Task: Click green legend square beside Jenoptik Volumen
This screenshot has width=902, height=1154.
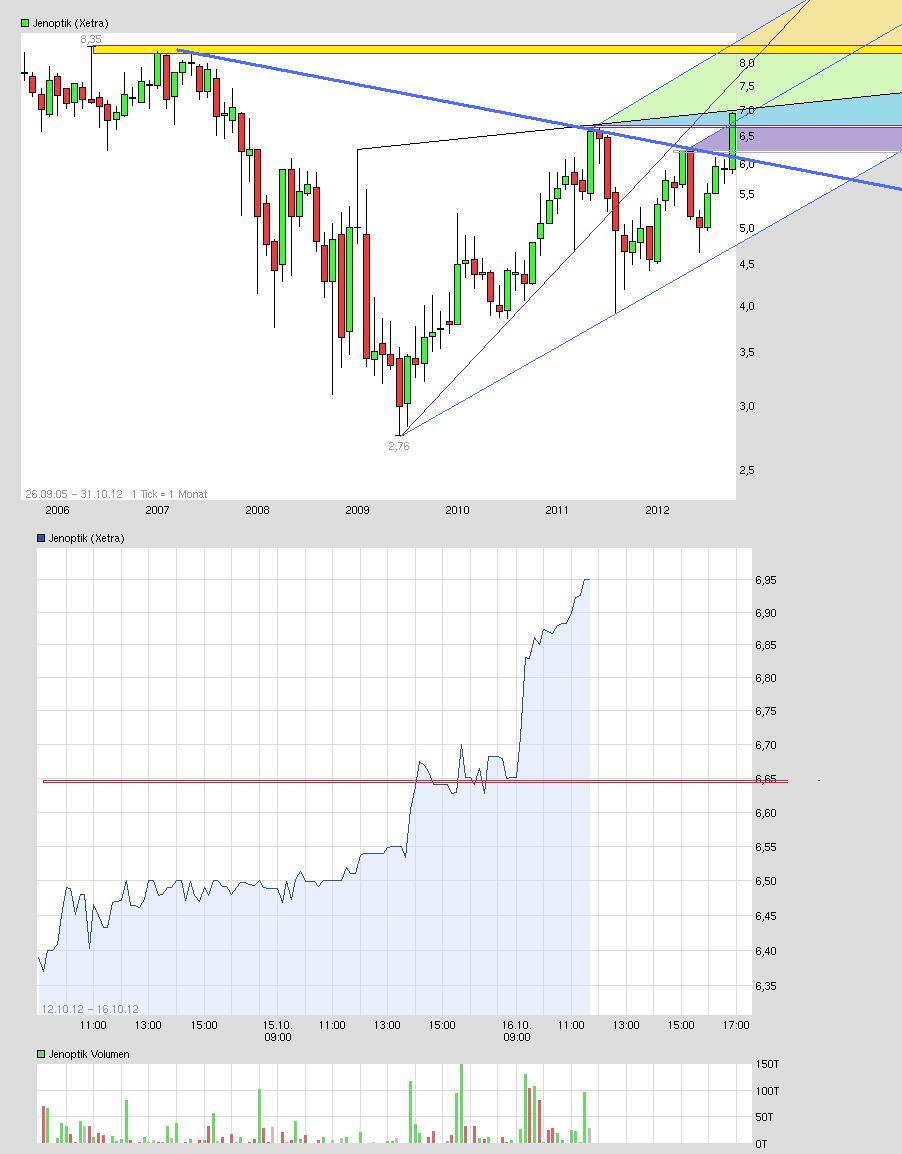Action: 41,1054
